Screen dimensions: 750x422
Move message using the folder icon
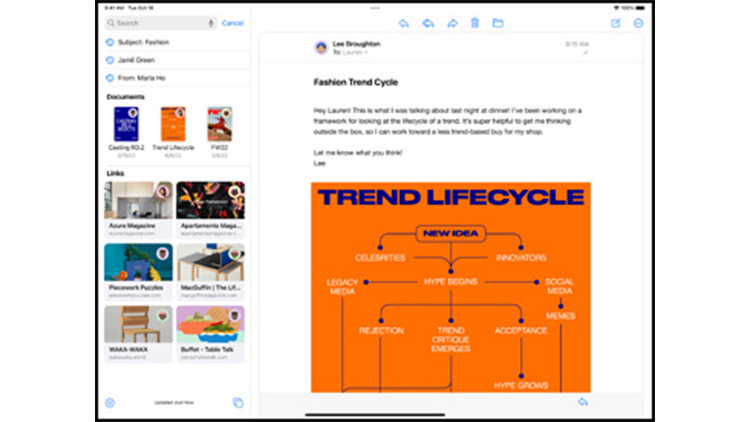tap(498, 23)
